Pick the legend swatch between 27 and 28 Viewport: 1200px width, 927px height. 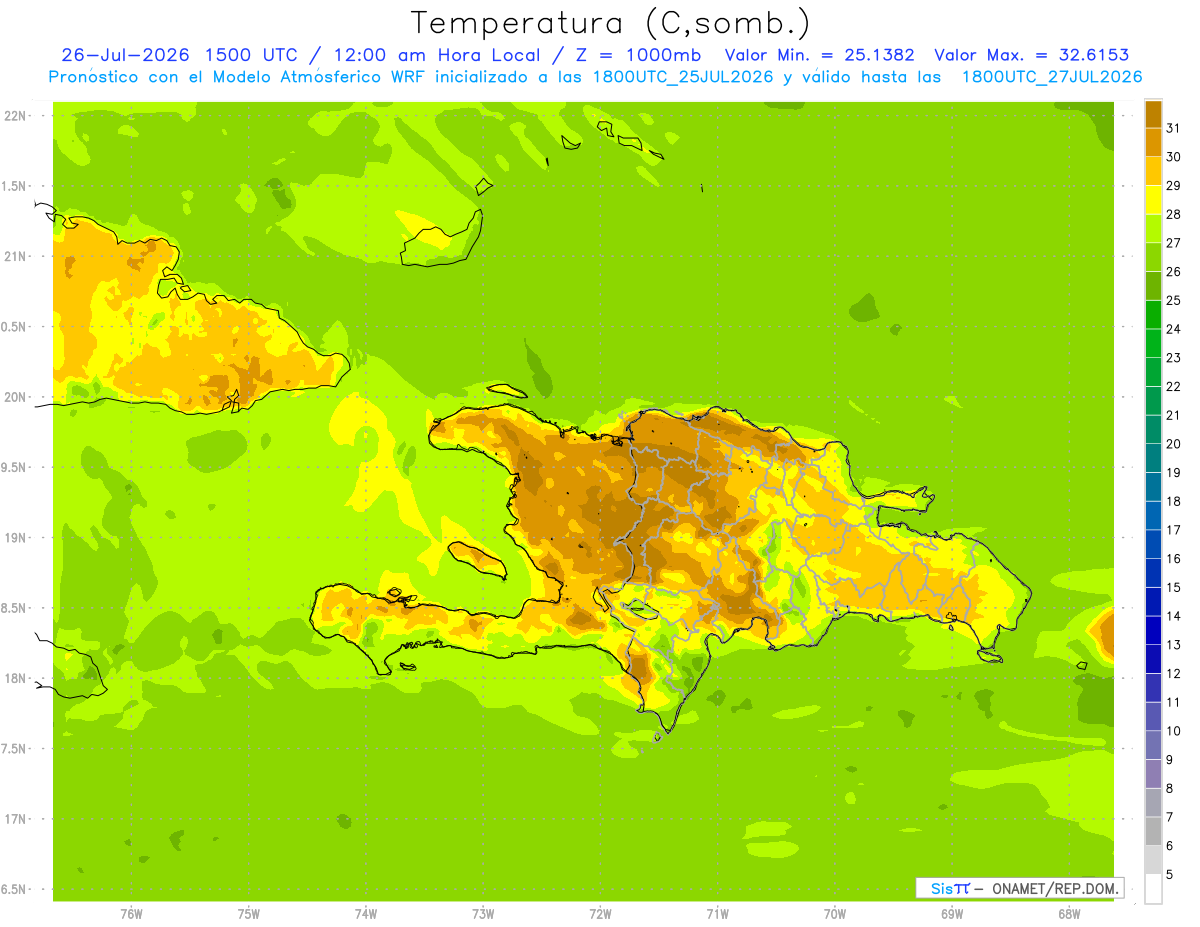point(1153,228)
